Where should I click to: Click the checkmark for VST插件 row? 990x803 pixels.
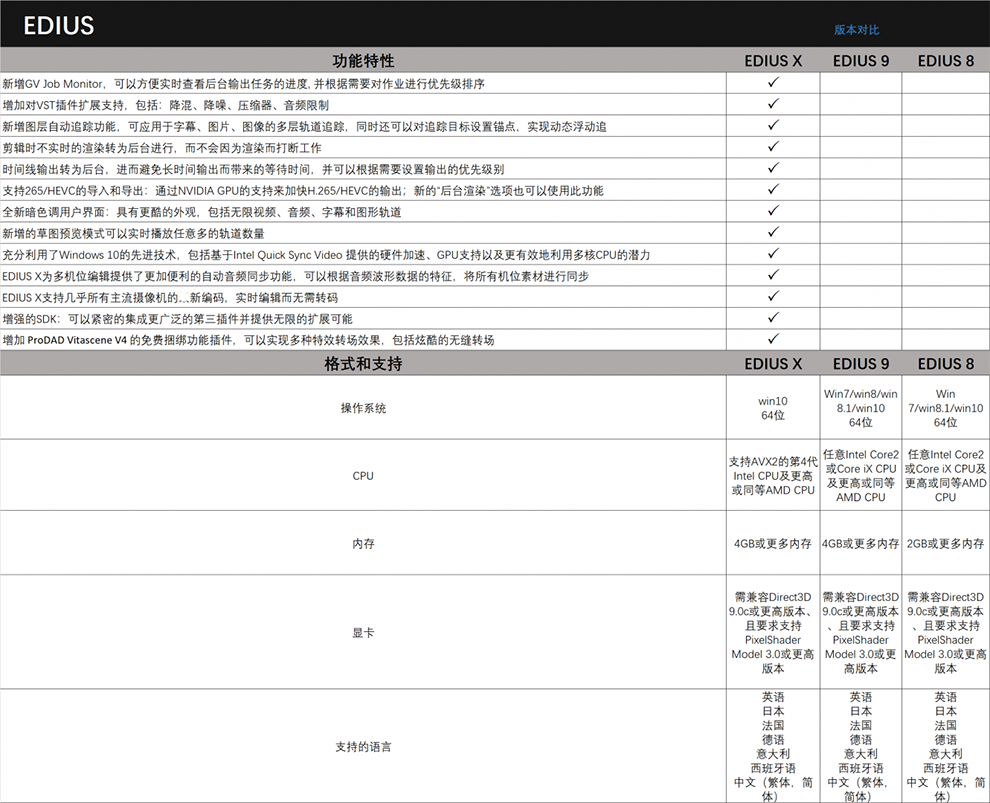pos(773,104)
